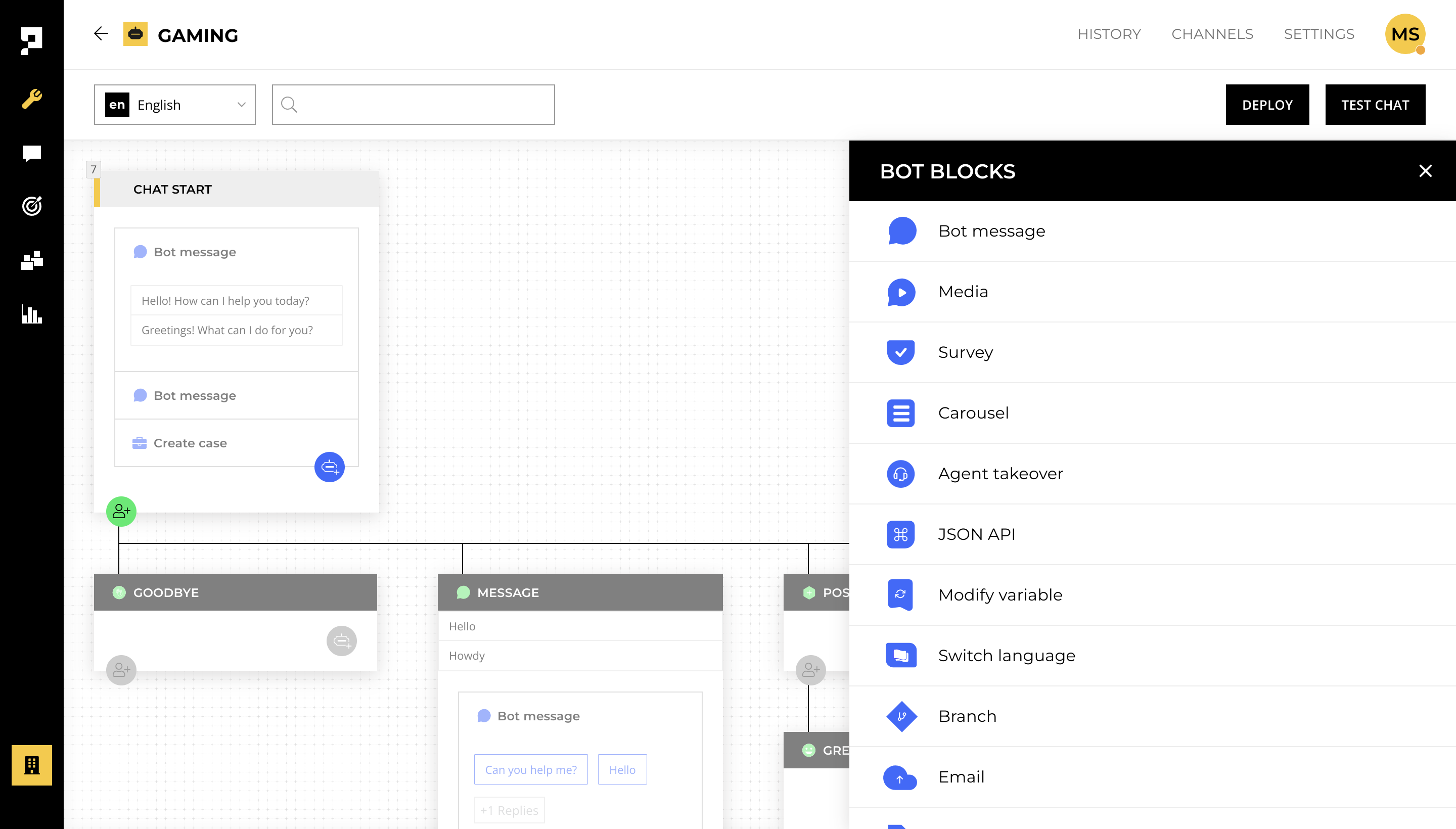
Task: Open the analytics bar chart sidebar icon
Action: [32, 314]
